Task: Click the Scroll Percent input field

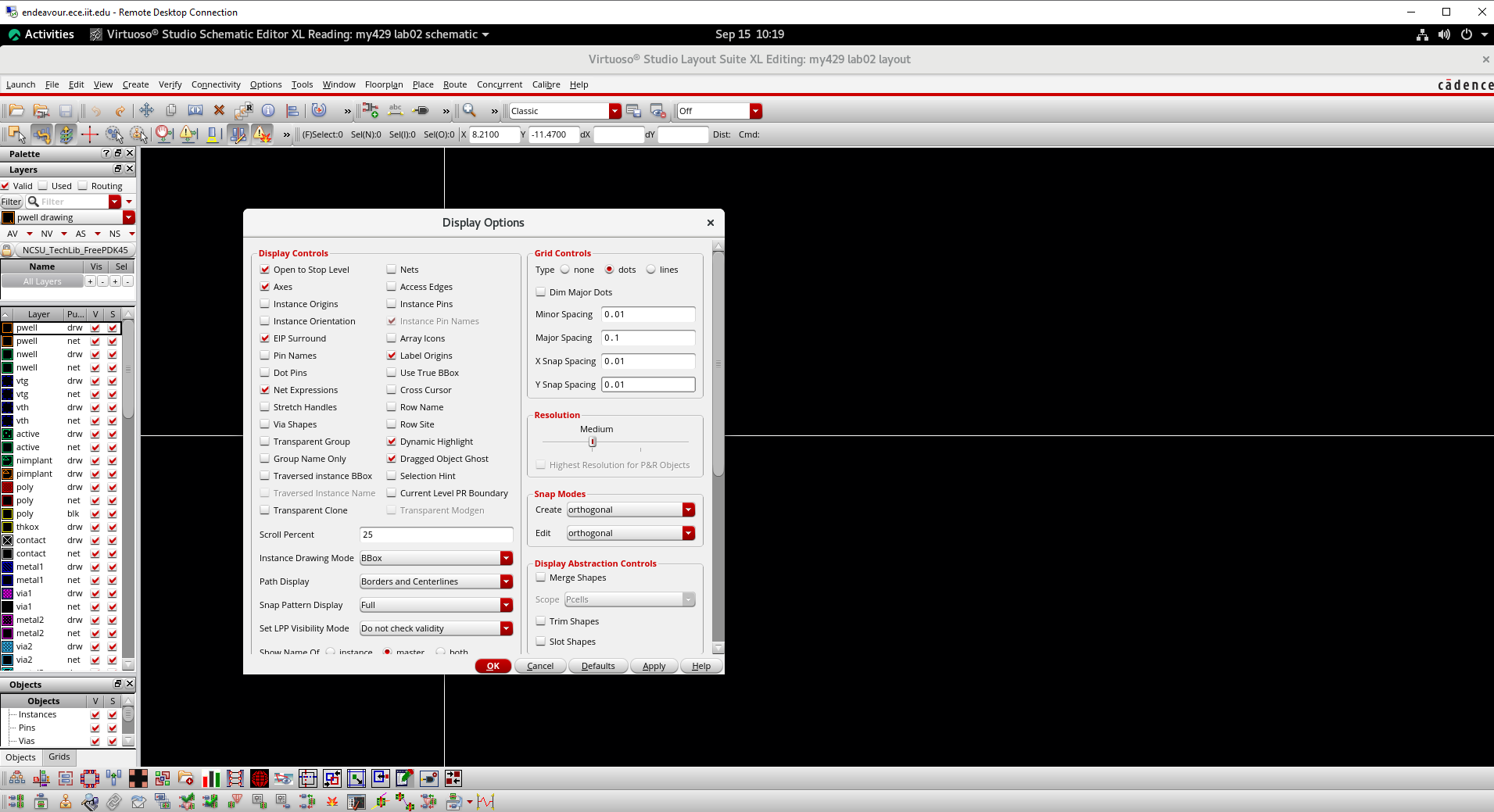Action: 436,535
